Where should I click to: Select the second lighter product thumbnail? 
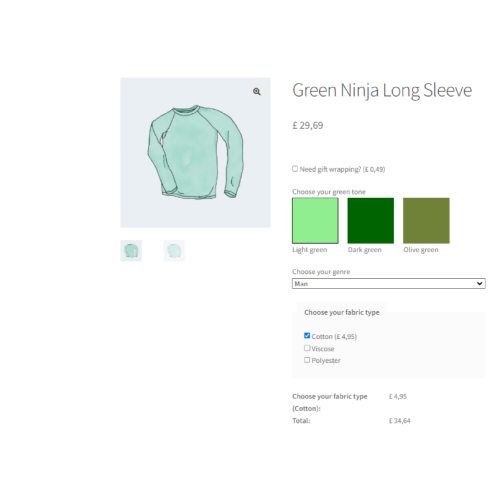click(174, 251)
